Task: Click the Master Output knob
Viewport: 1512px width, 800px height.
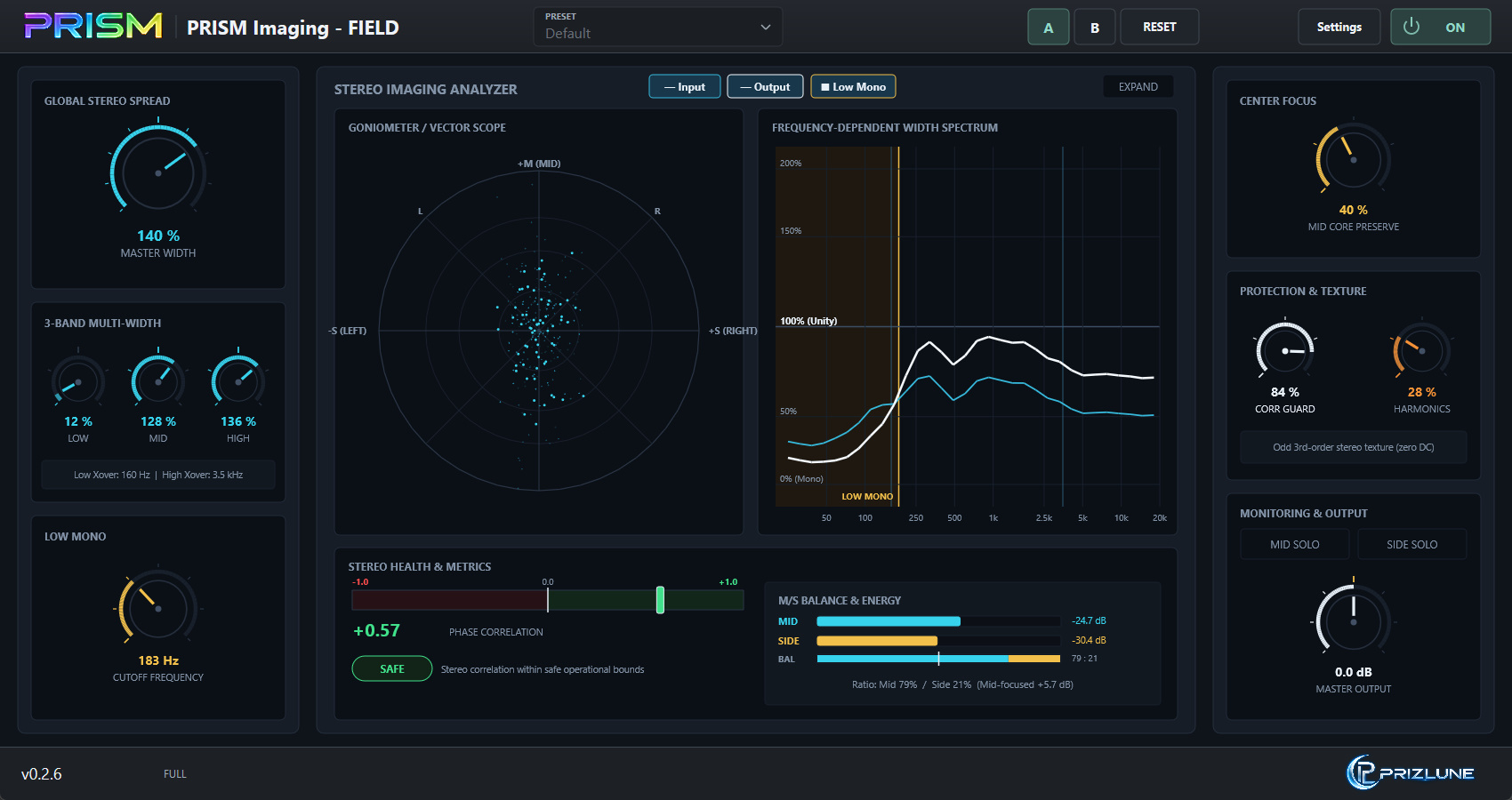Action: (x=1354, y=622)
